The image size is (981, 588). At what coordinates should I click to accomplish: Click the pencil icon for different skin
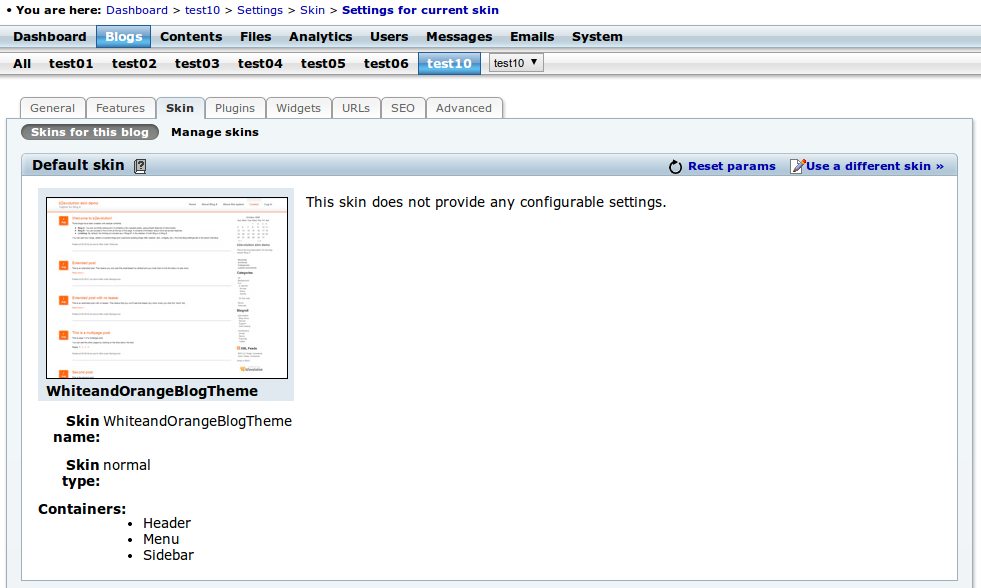(797, 166)
